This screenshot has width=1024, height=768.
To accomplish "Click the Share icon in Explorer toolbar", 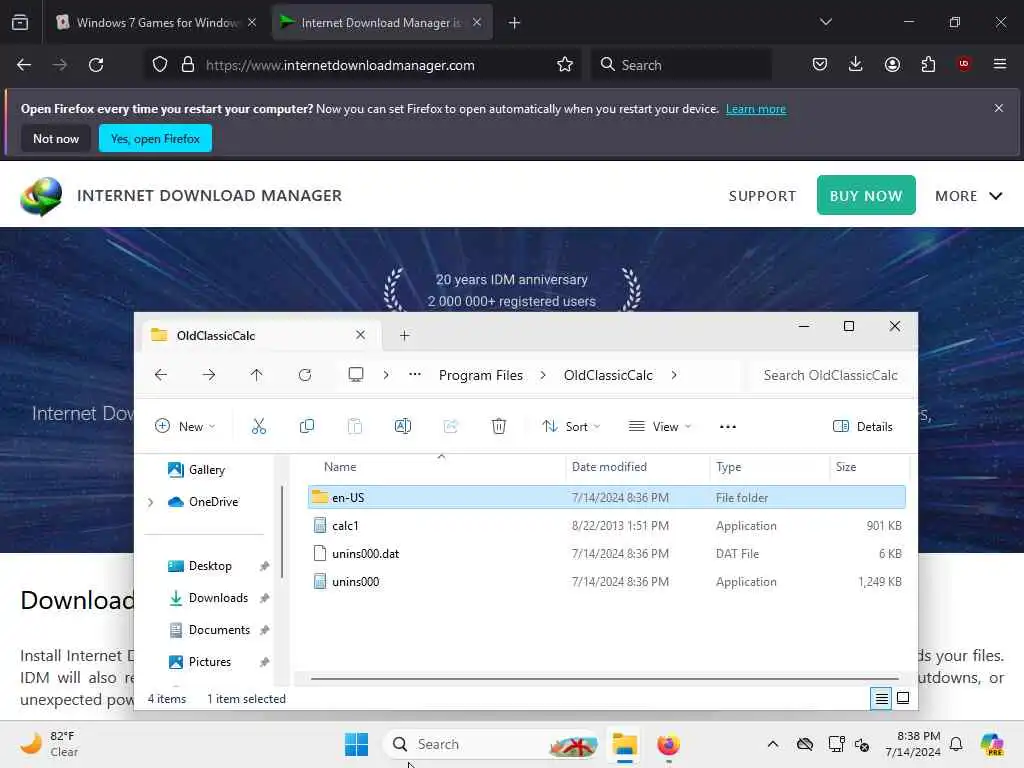I will [451, 426].
